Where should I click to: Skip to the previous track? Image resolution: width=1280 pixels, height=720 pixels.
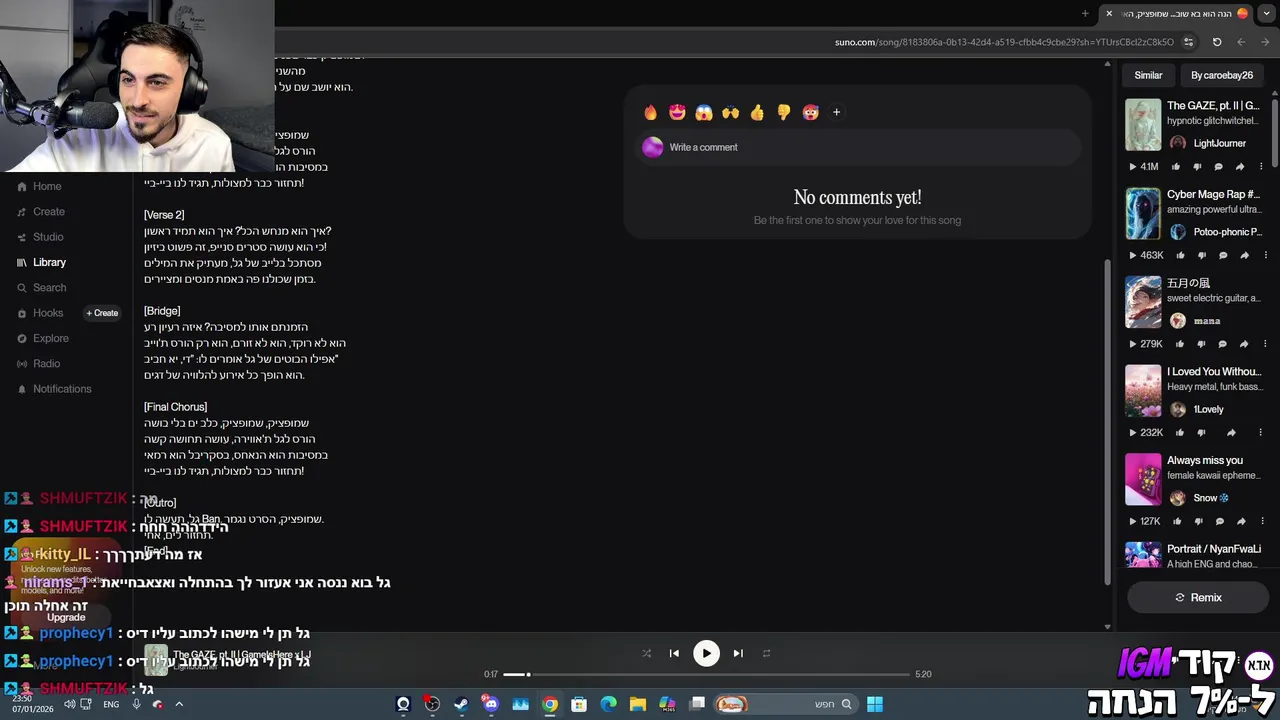[x=674, y=653]
